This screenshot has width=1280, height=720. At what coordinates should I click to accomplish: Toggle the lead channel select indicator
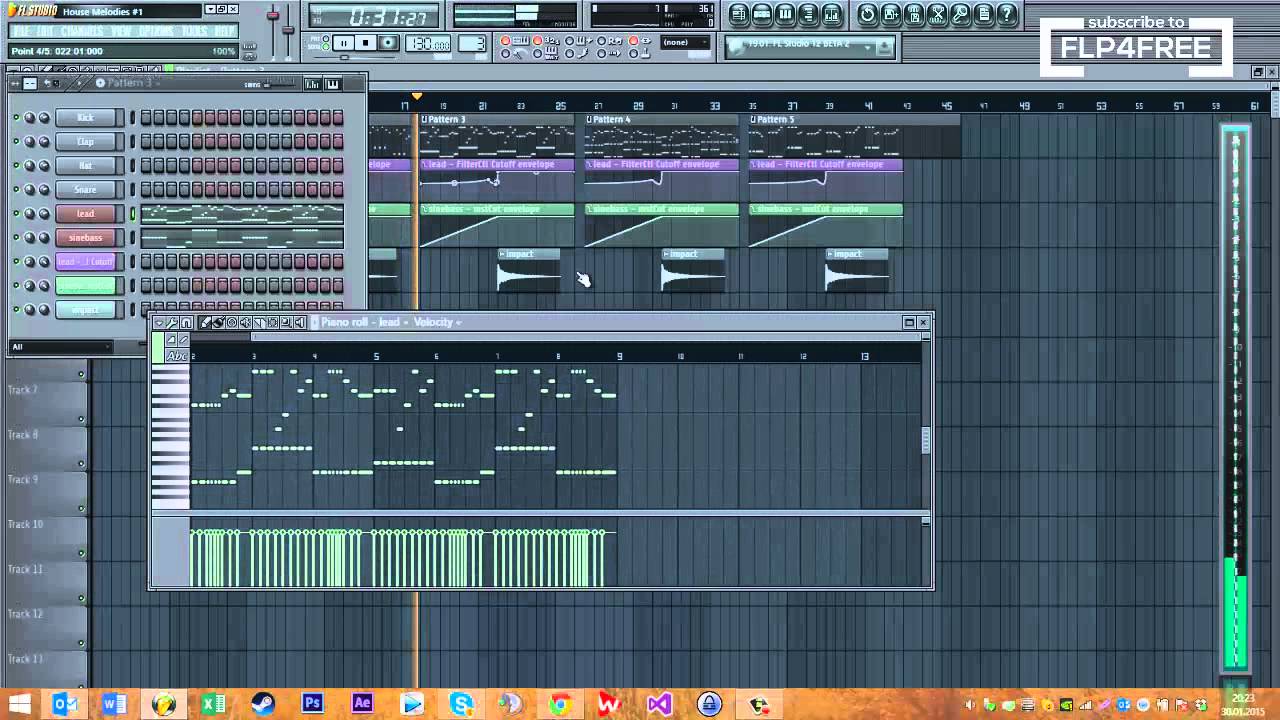132,214
